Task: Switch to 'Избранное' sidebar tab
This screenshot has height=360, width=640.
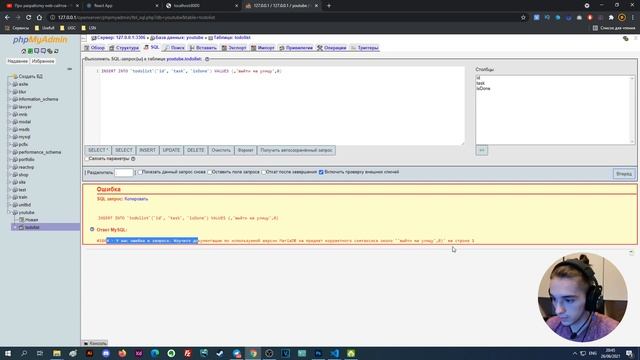Action: pyautogui.click(x=43, y=61)
